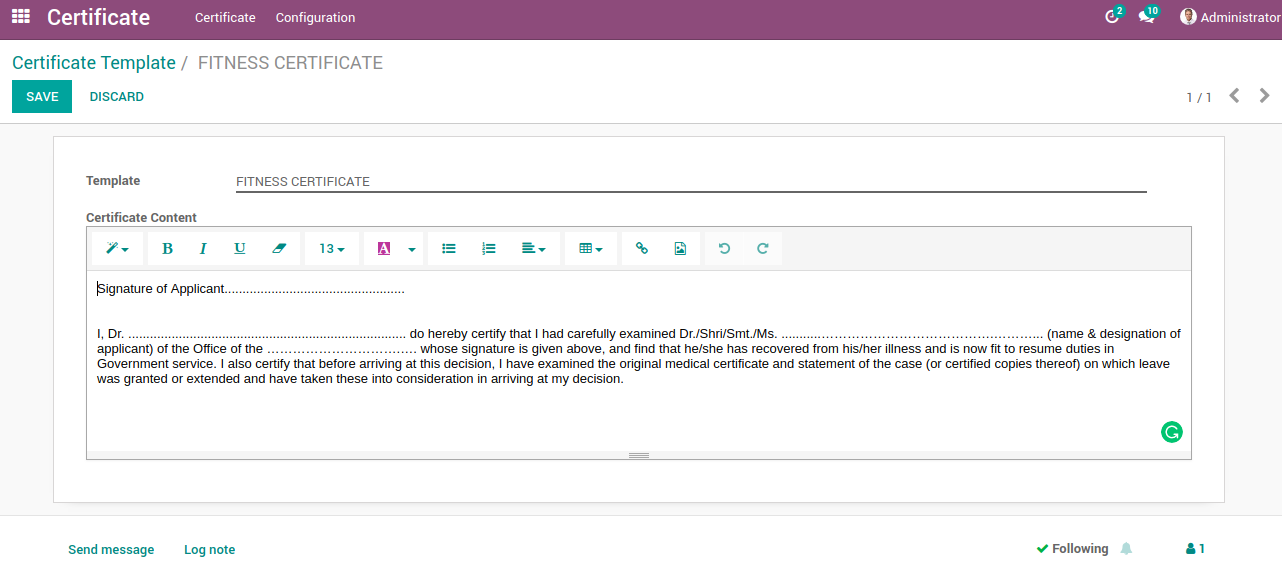
Task: Go back to Certificate Template breadcrumb
Action: (94, 63)
